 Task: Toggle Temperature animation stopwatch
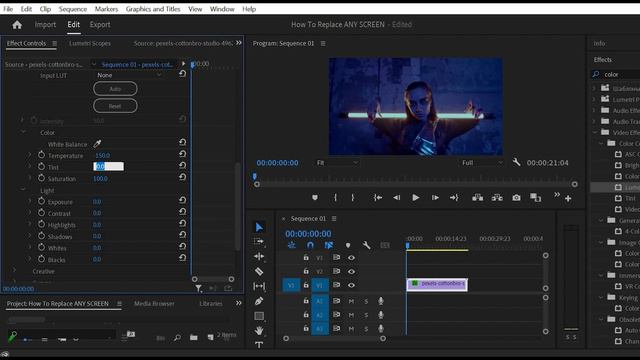click(x=41, y=155)
